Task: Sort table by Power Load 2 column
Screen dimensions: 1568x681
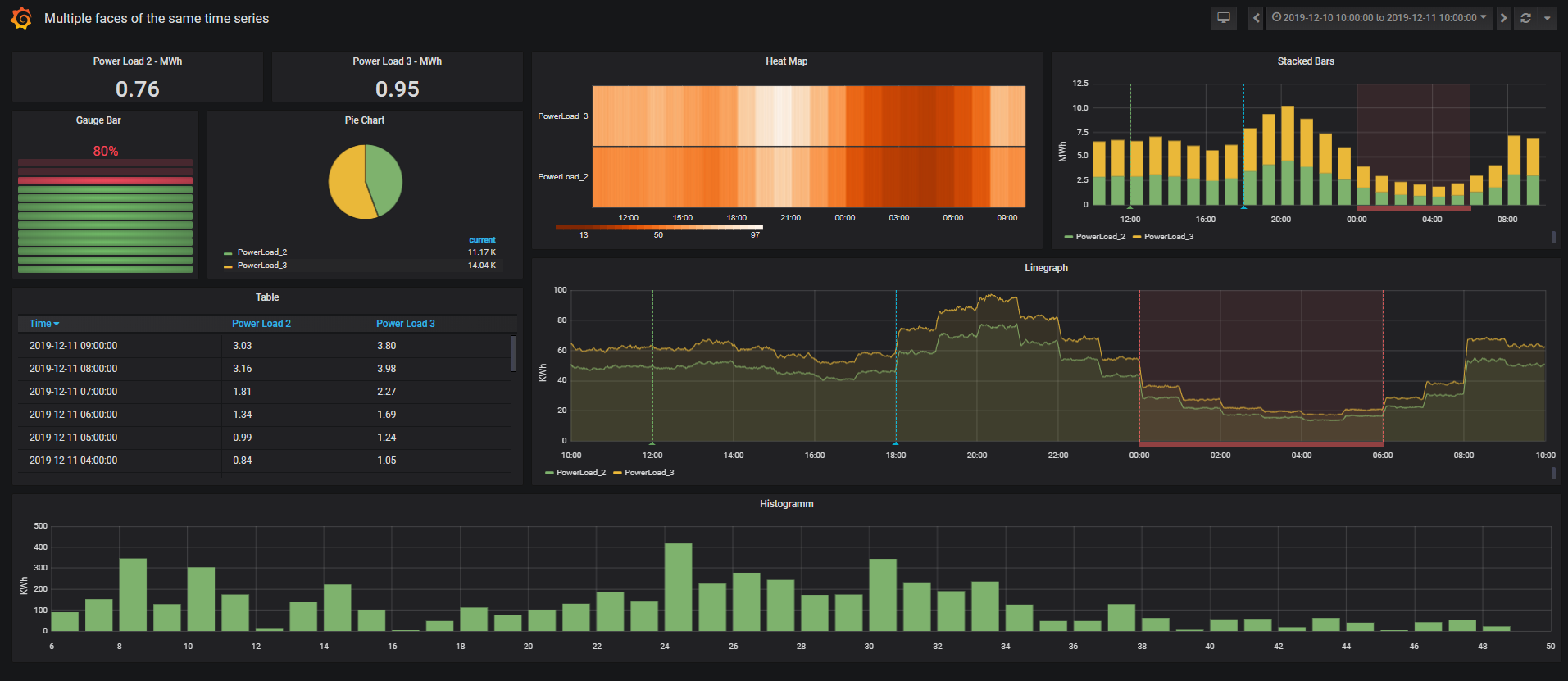Action: [x=261, y=324]
